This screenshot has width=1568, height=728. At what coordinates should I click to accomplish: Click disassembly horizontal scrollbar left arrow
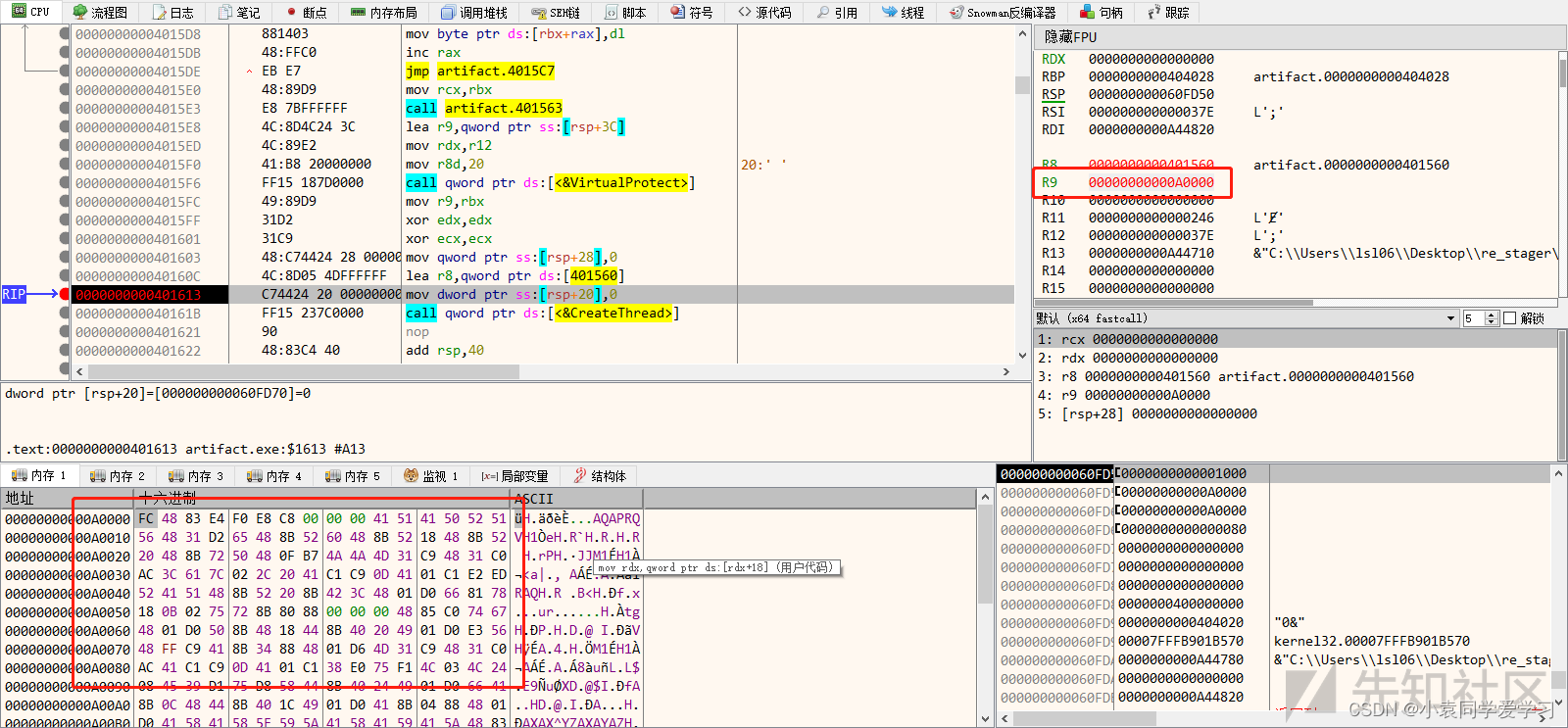[80, 371]
